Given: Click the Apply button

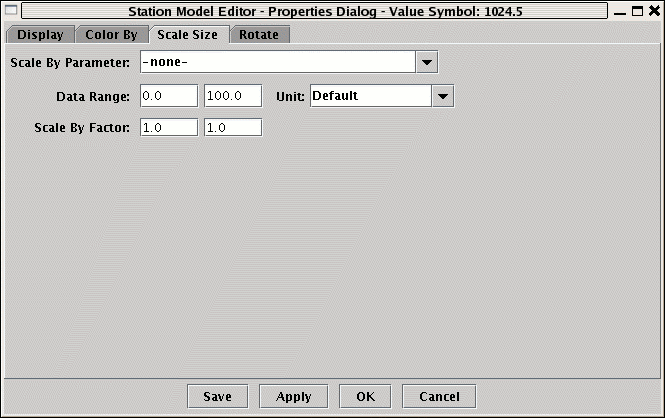Looking at the screenshot, I should coord(293,396).
